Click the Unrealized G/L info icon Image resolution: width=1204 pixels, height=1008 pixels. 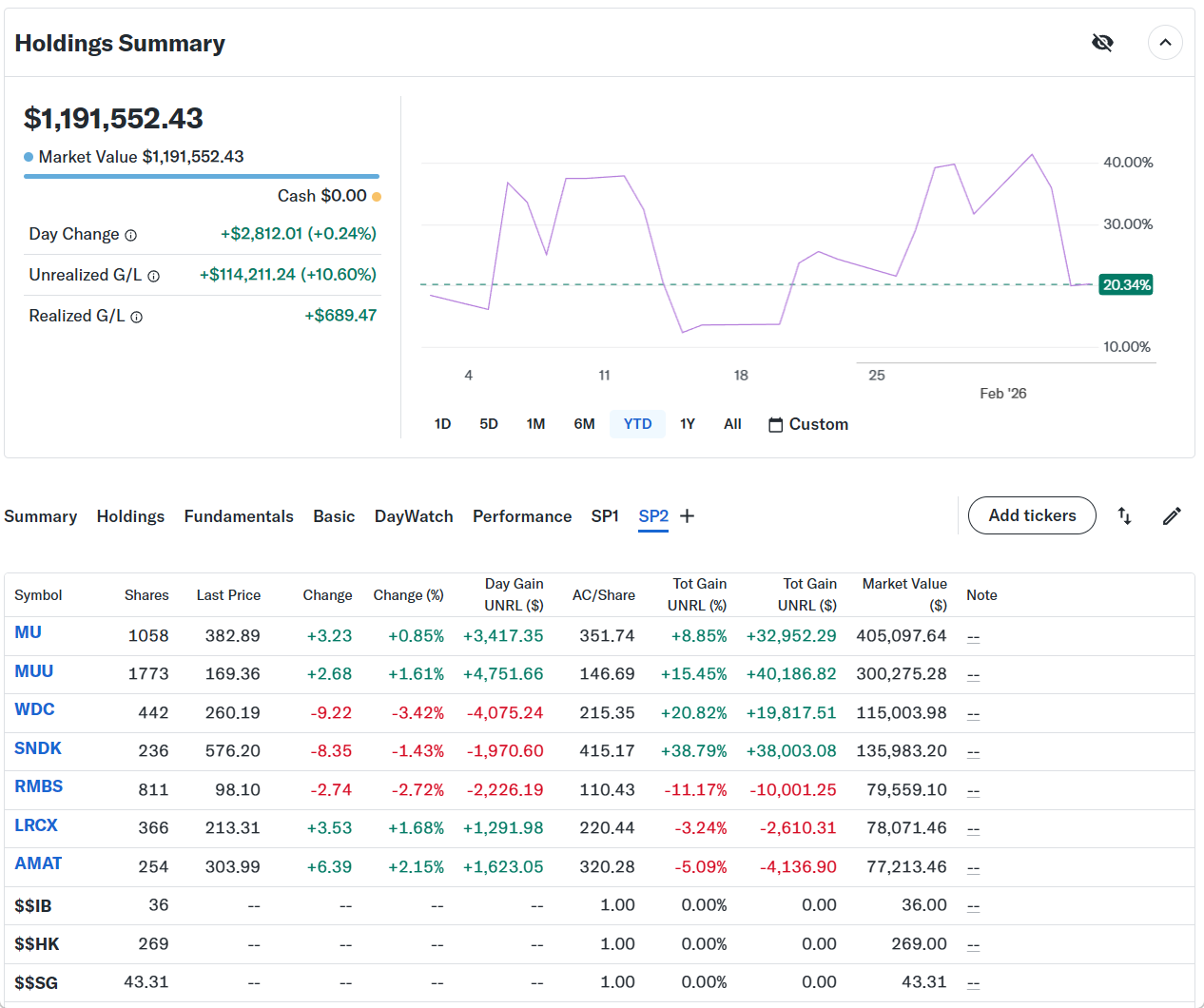tap(153, 276)
